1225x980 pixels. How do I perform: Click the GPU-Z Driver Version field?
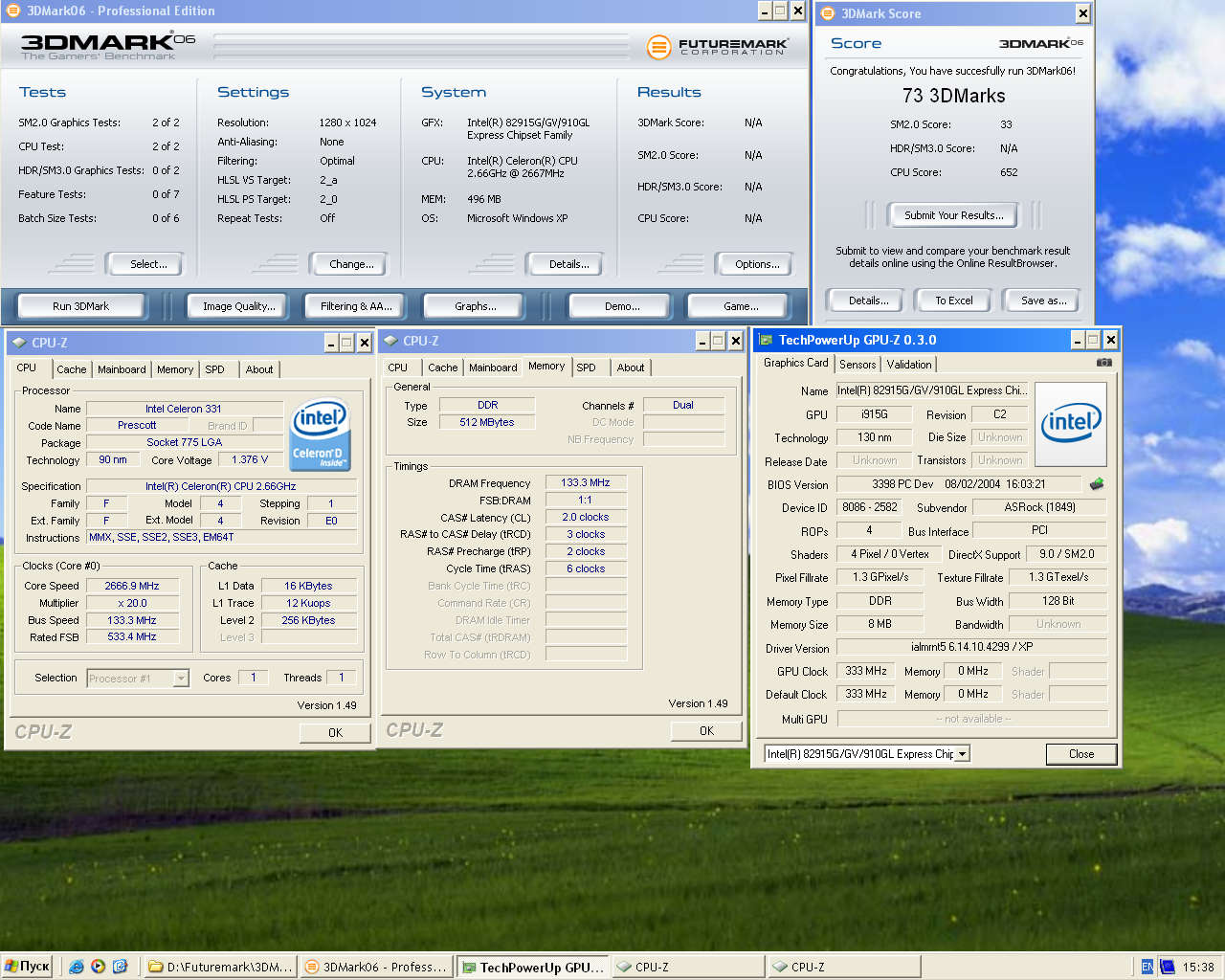coord(971,647)
